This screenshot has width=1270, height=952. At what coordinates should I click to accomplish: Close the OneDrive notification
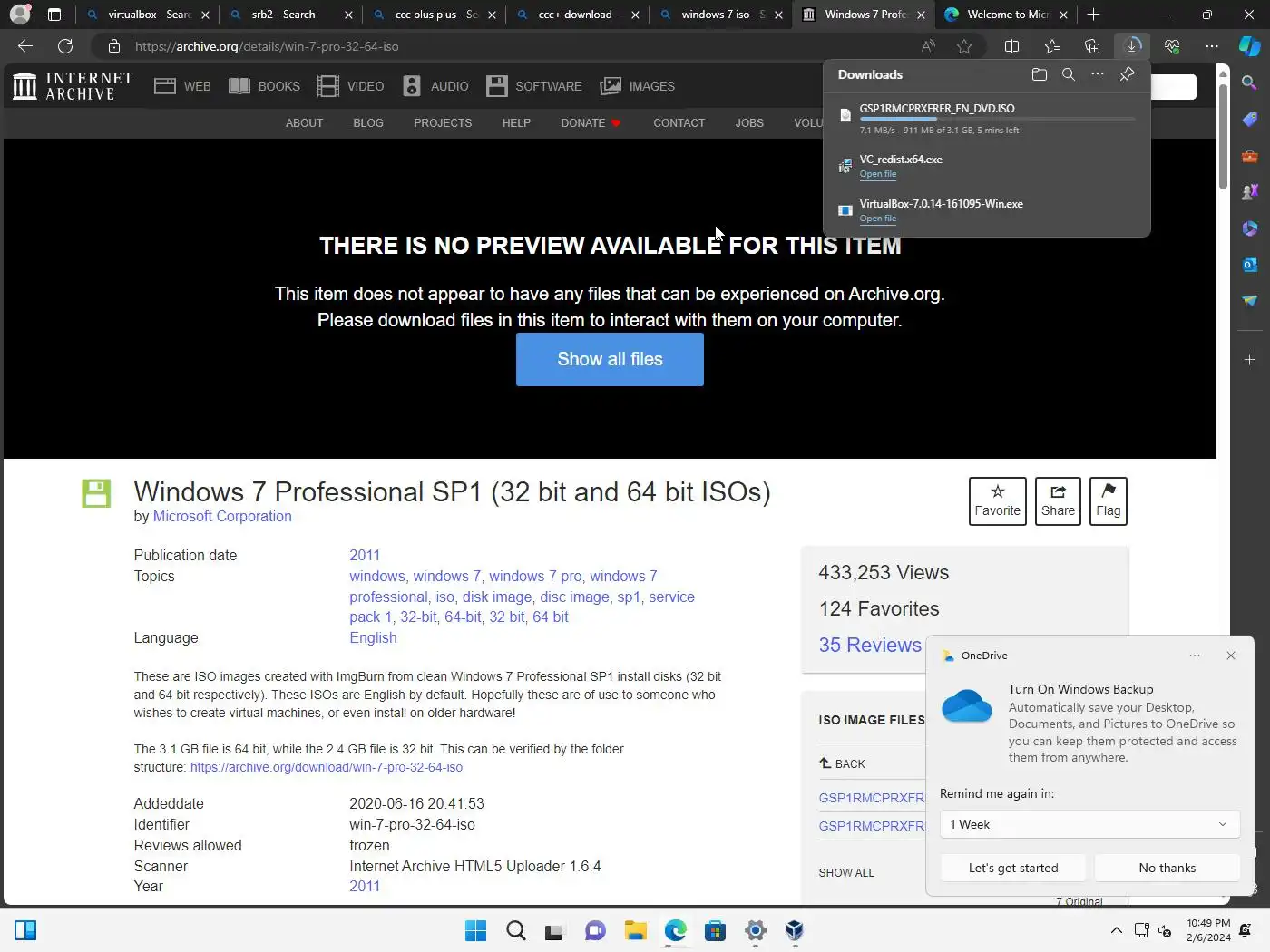click(x=1231, y=656)
